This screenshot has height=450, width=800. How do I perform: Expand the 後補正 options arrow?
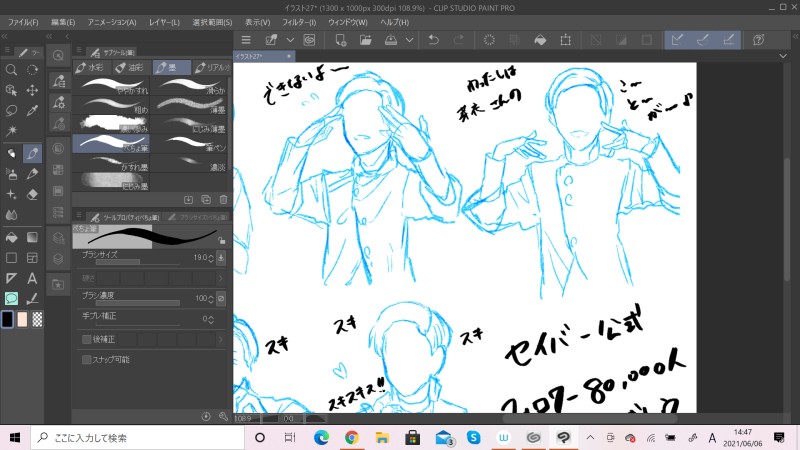[221, 339]
